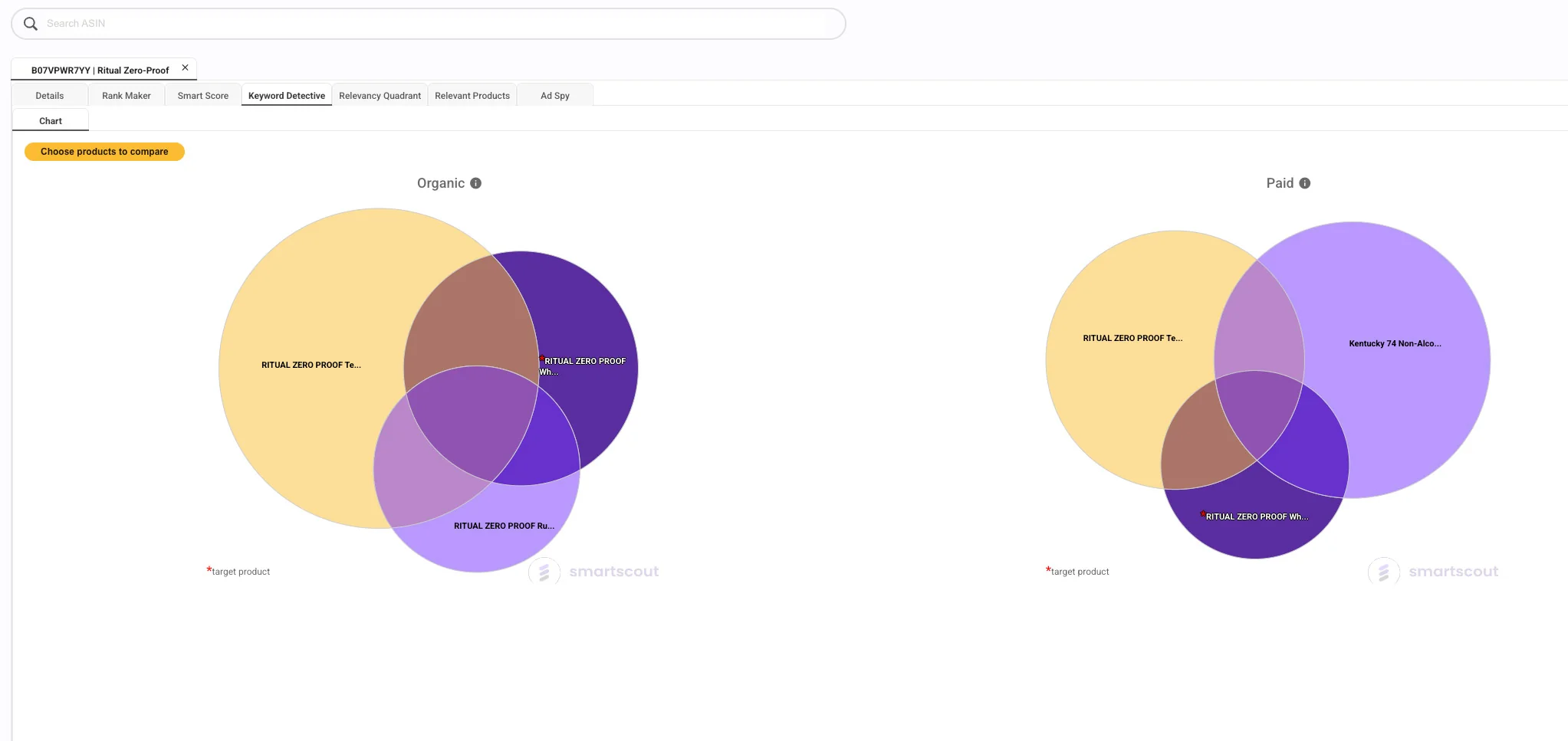The width and height of the screenshot is (1568, 741).
Task: Select the Organic RITUAL ZERO PROOF Ru... circle label
Action: (504, 526)
